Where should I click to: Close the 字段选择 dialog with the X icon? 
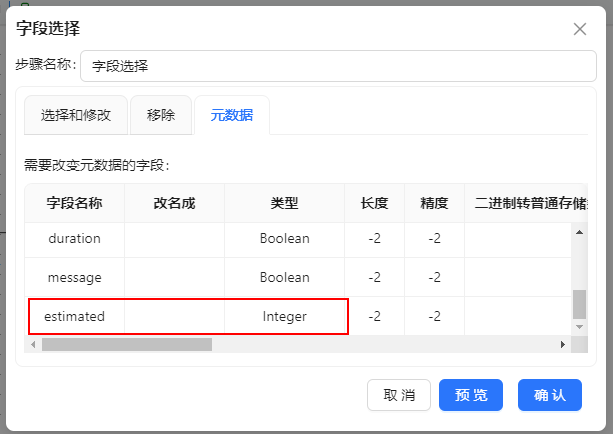click(580, 28)
